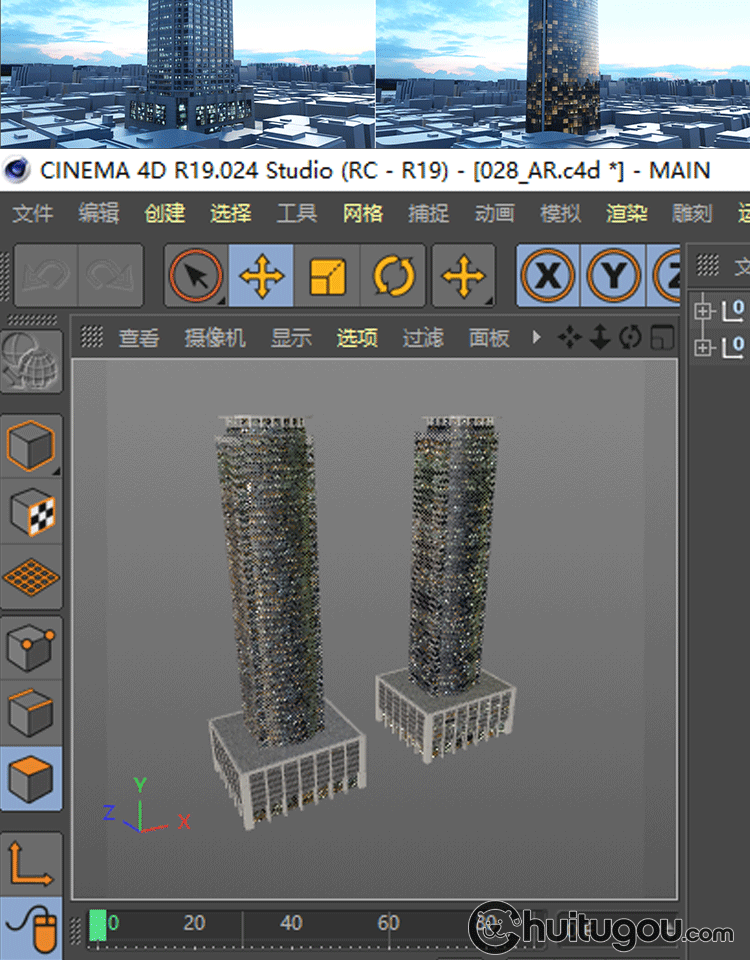Toggle the viewport solo mouse icon
This screenshot has height=960, width=750.
36,929
